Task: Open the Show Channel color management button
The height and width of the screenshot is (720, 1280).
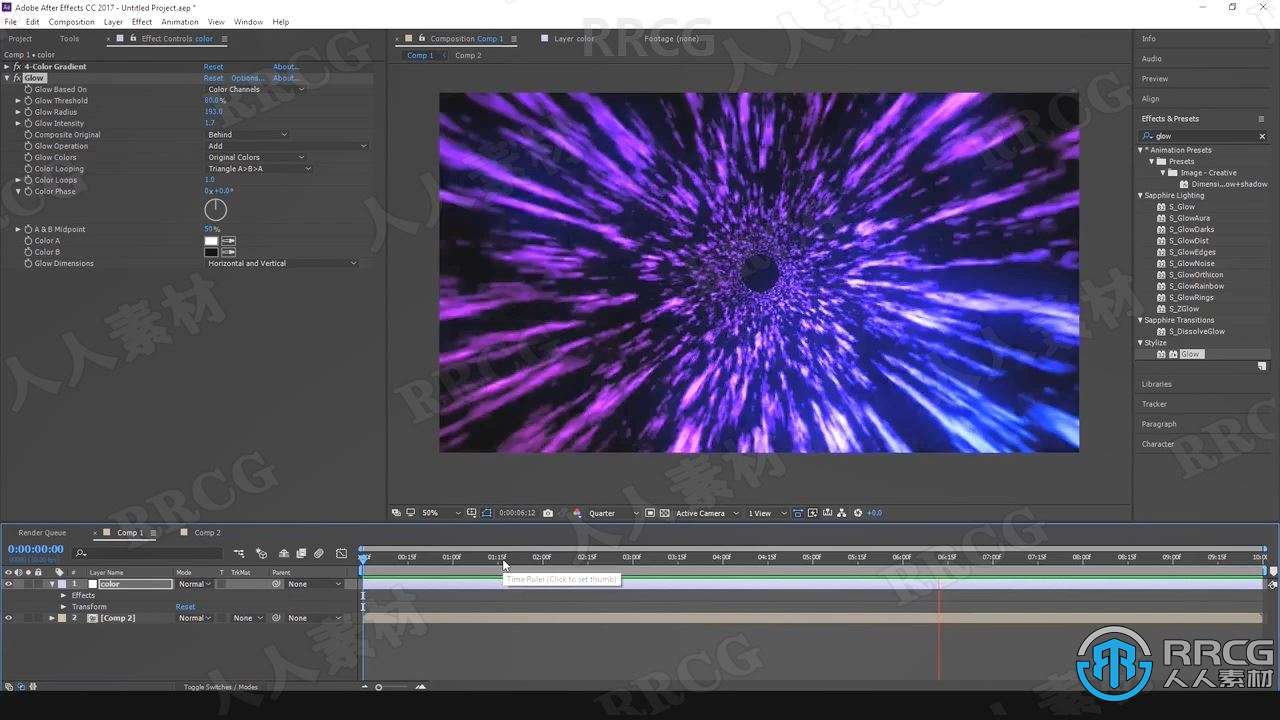Action: 577,513
